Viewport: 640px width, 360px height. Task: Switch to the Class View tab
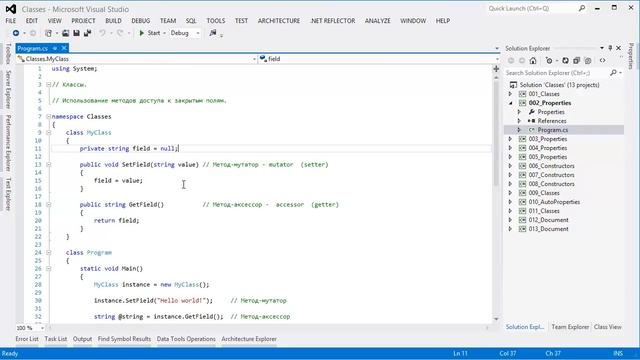(608, 327)
